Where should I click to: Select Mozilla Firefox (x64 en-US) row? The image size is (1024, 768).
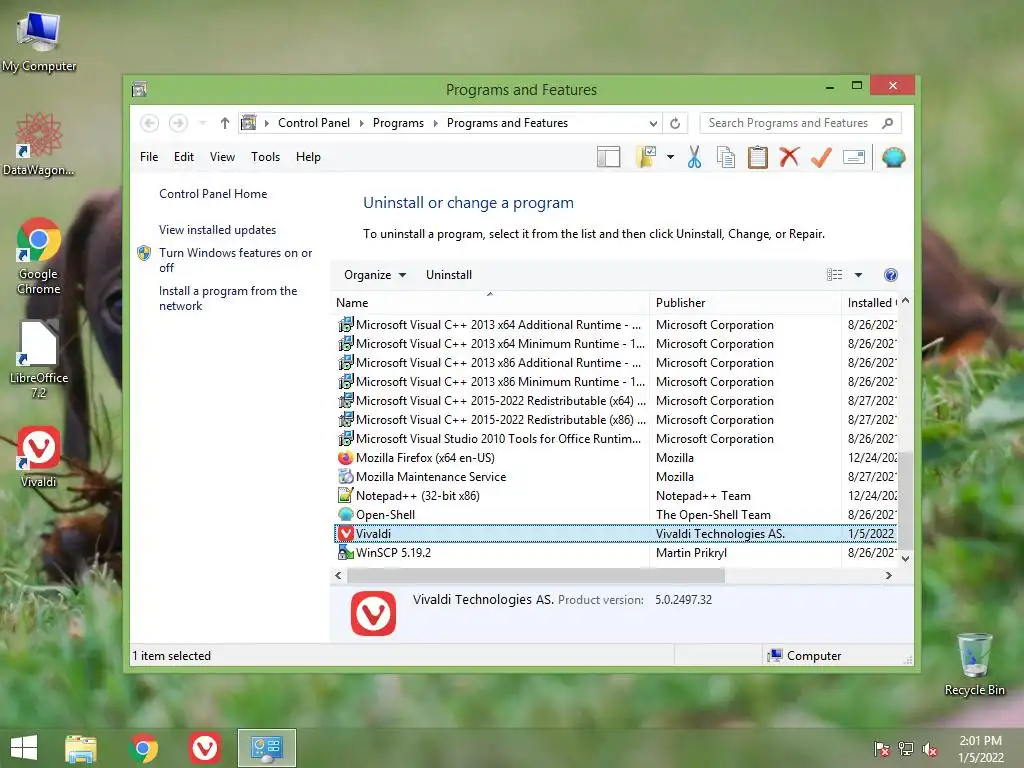[614, 458]
